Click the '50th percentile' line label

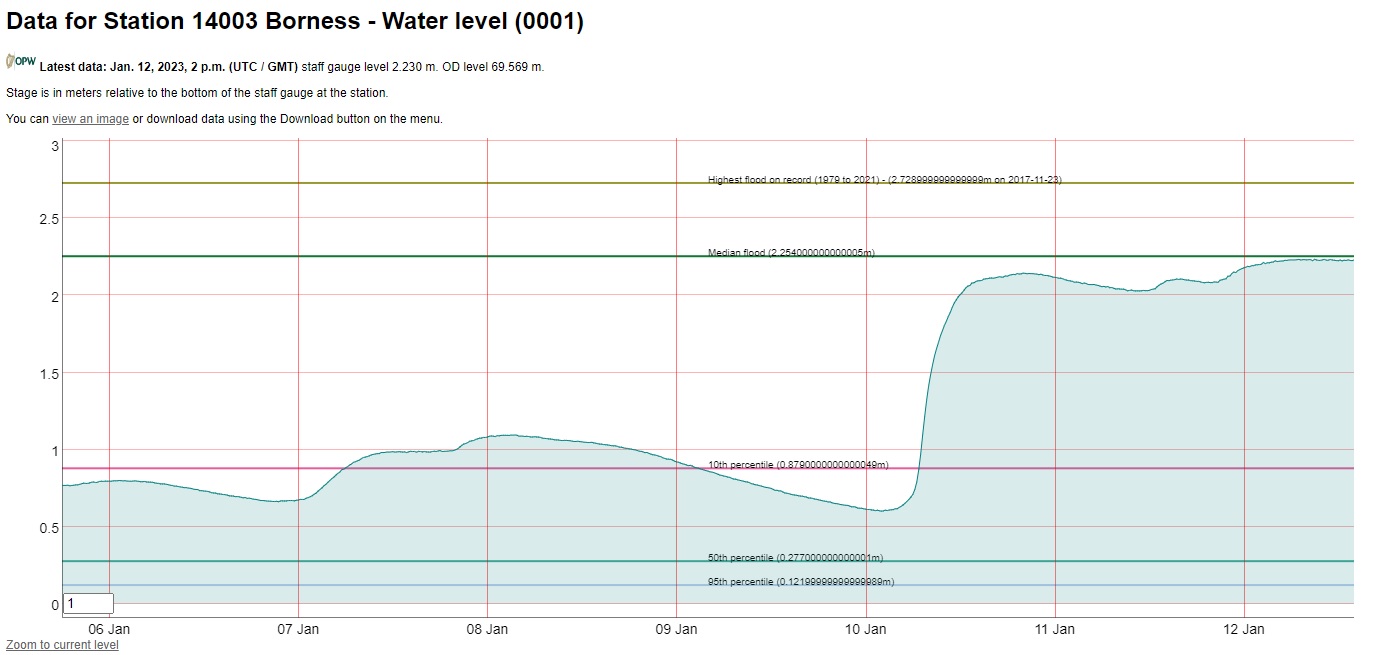pos(795,558)
